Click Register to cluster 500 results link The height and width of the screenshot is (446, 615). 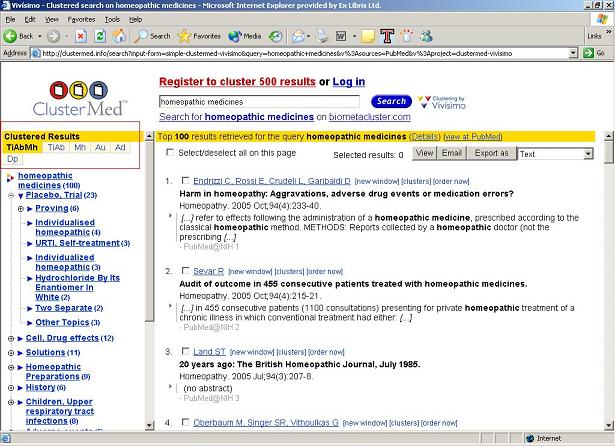(x=237, y=82)
